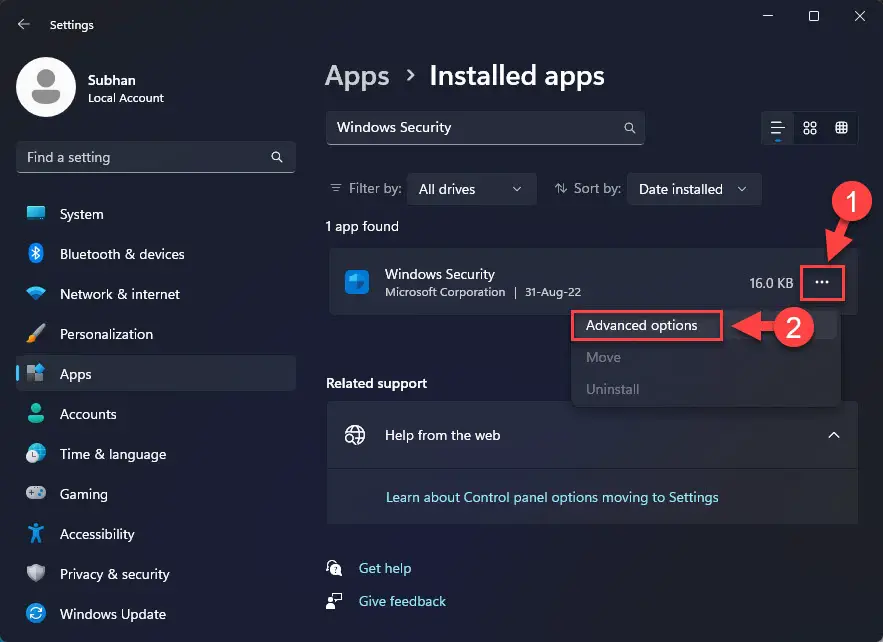Open the Filter by All drives dropdown
Screen dimensions: 883x642
[471, 189]
